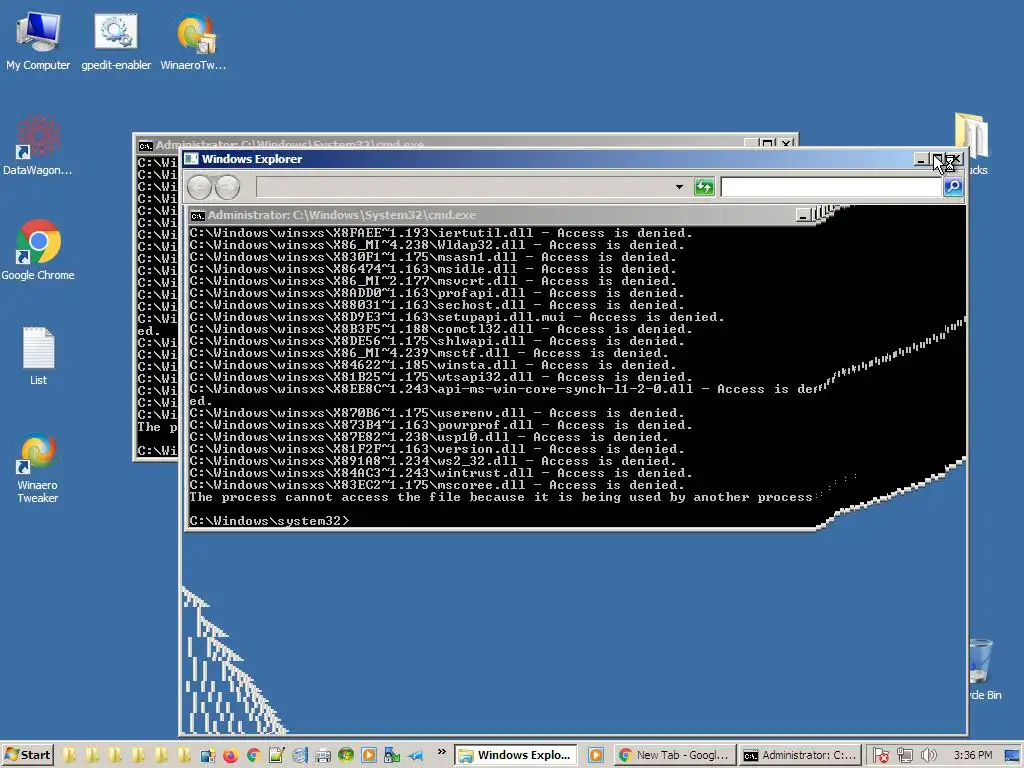Open the My Computer desktop icon

pyautogui.click(x=38, y=40)
